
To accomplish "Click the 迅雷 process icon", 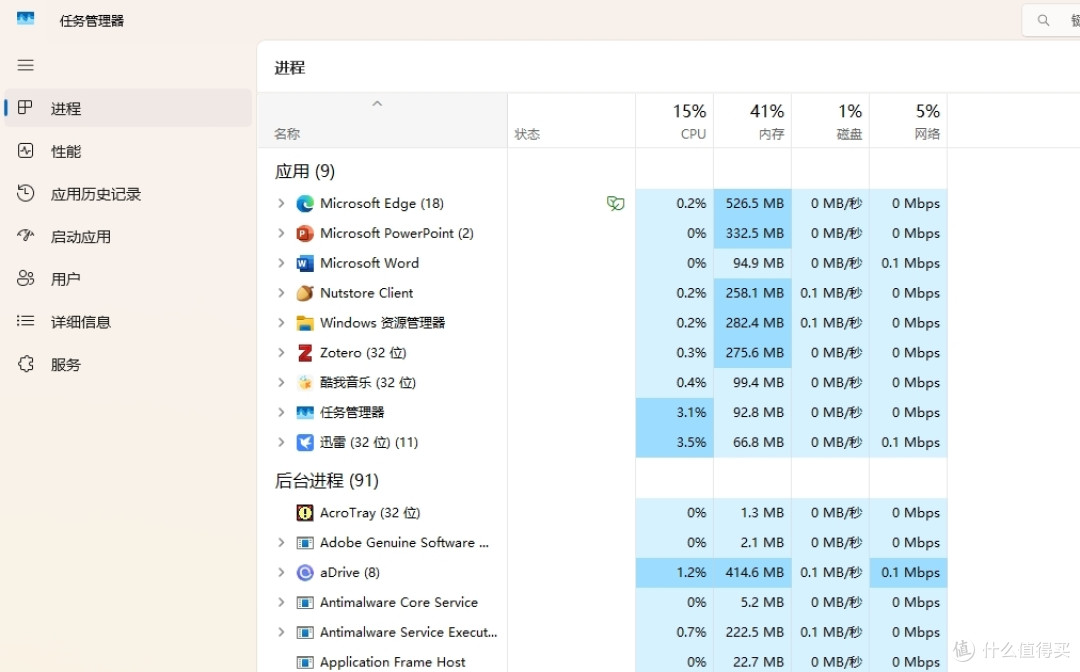I will pyautogui.click(x=304, y=442).
